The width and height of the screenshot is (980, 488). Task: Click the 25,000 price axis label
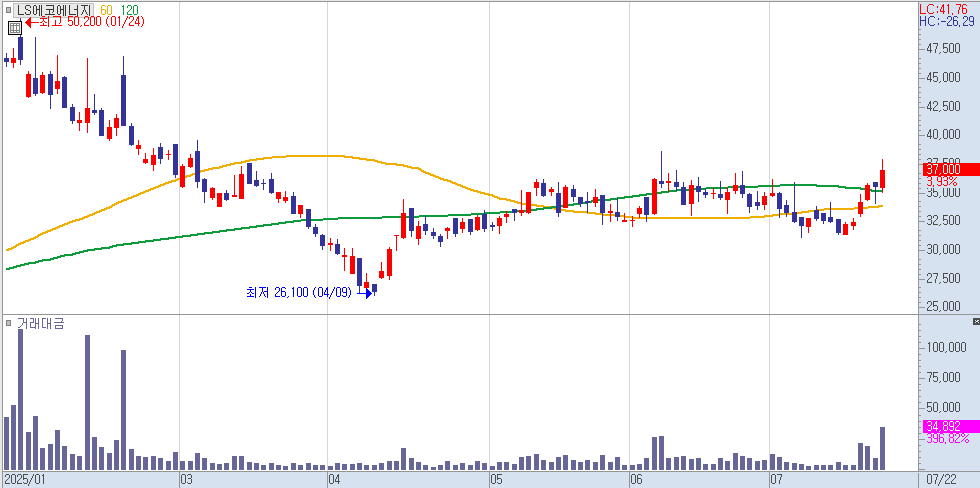click(x=943, y=307)
